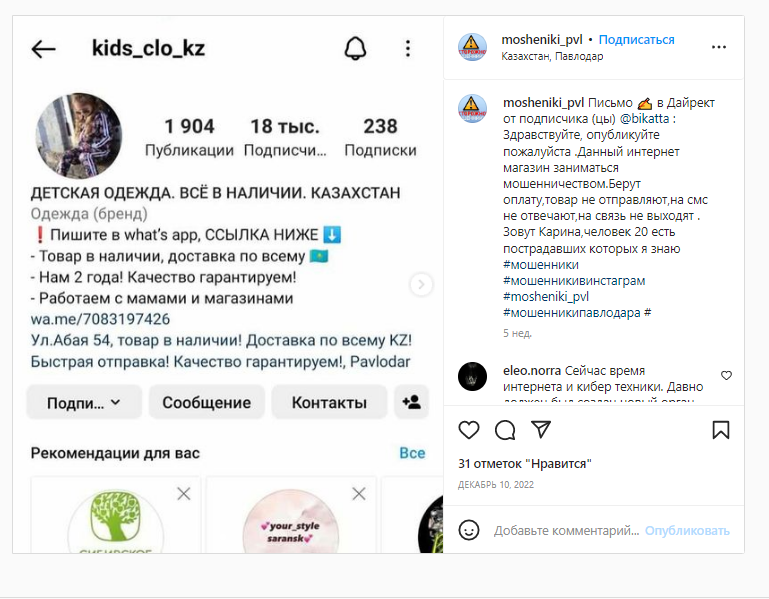This screenshot has width=769, height=599.
Task: Click the Подписаться link
Action: coord(637,40)
